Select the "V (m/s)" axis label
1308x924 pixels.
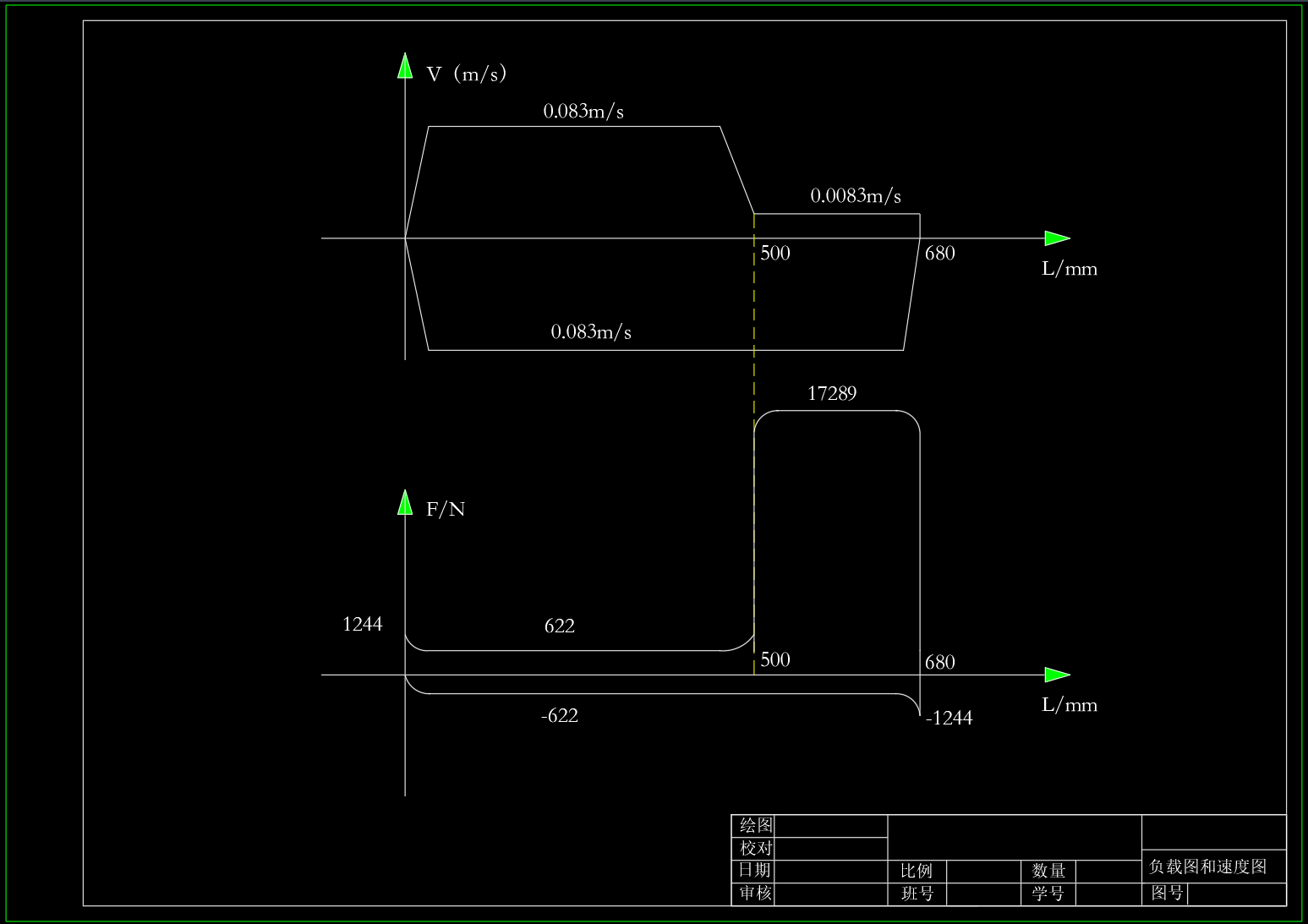pos(467,74)
